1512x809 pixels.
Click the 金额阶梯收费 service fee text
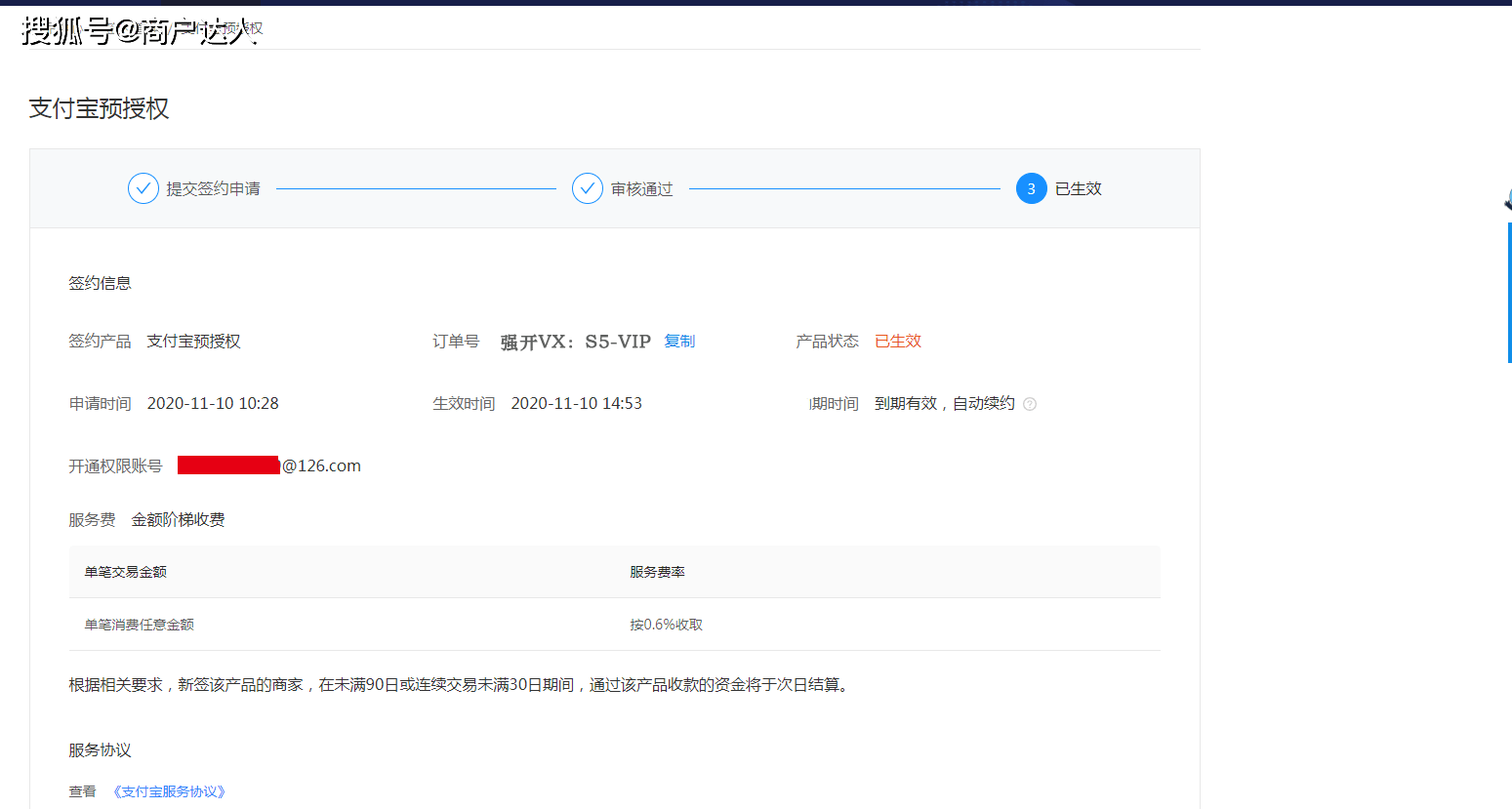click(179, 519)
